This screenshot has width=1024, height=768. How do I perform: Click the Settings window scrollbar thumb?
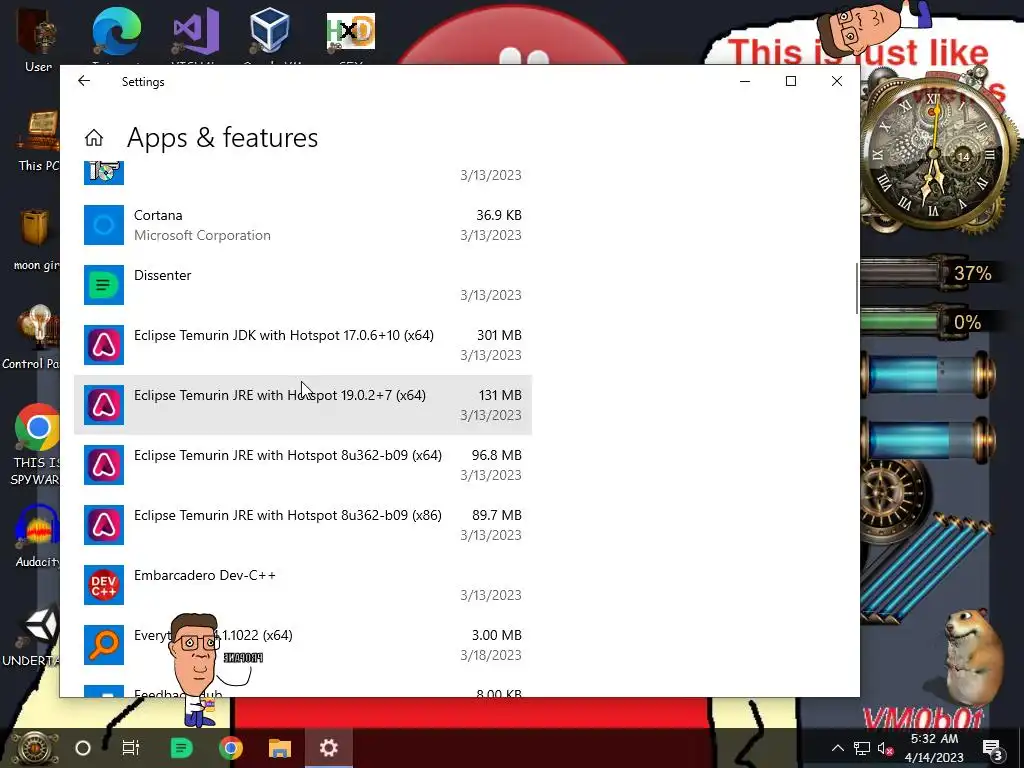click(x=857, y=288)
